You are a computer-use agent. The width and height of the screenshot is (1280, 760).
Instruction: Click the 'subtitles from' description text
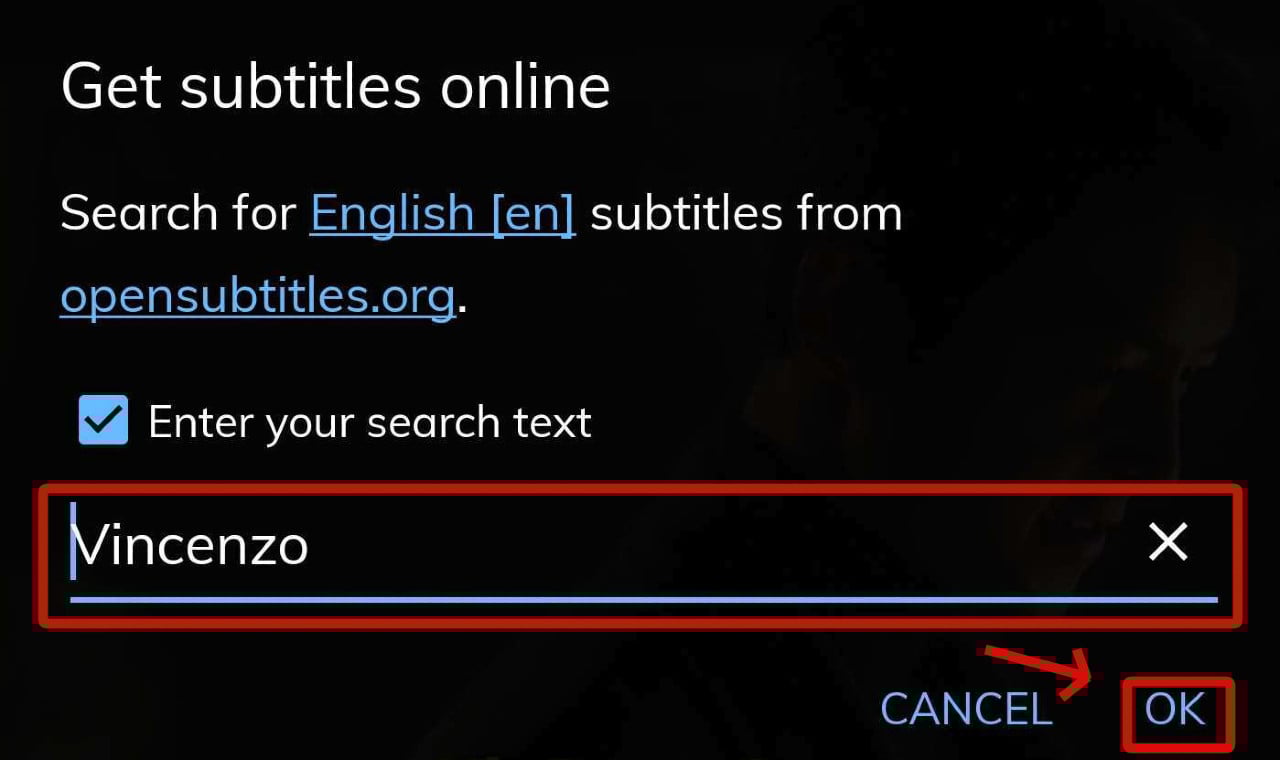746,213
